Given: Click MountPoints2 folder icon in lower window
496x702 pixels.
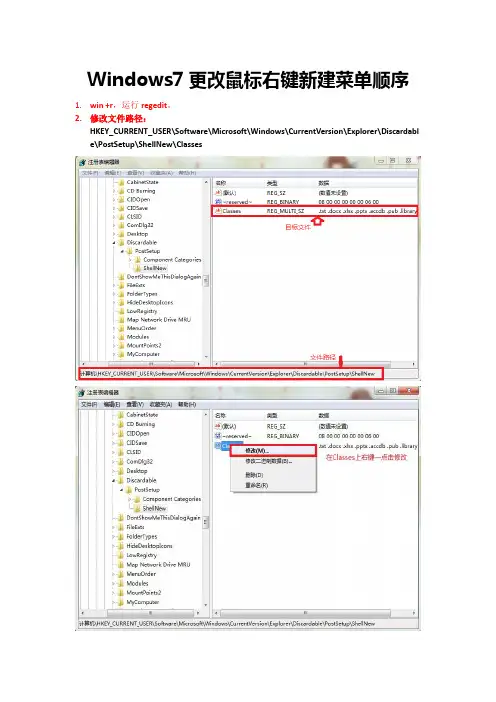Looking at the screenshot, I should (120, 593).
